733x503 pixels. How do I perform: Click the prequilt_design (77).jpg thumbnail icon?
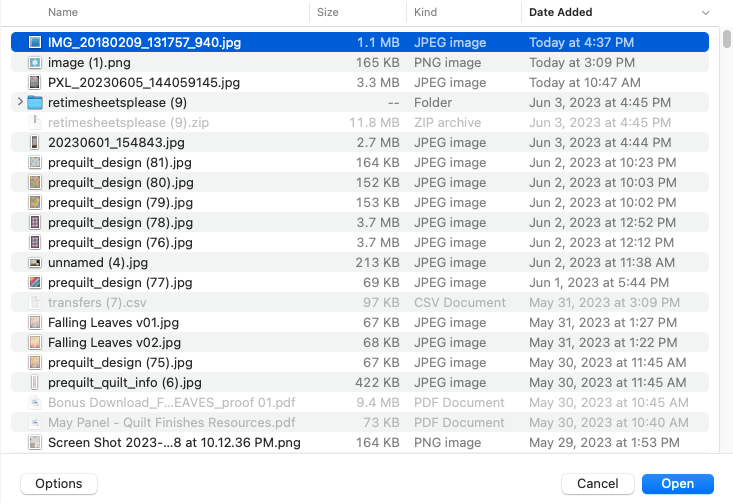point(35,282)
